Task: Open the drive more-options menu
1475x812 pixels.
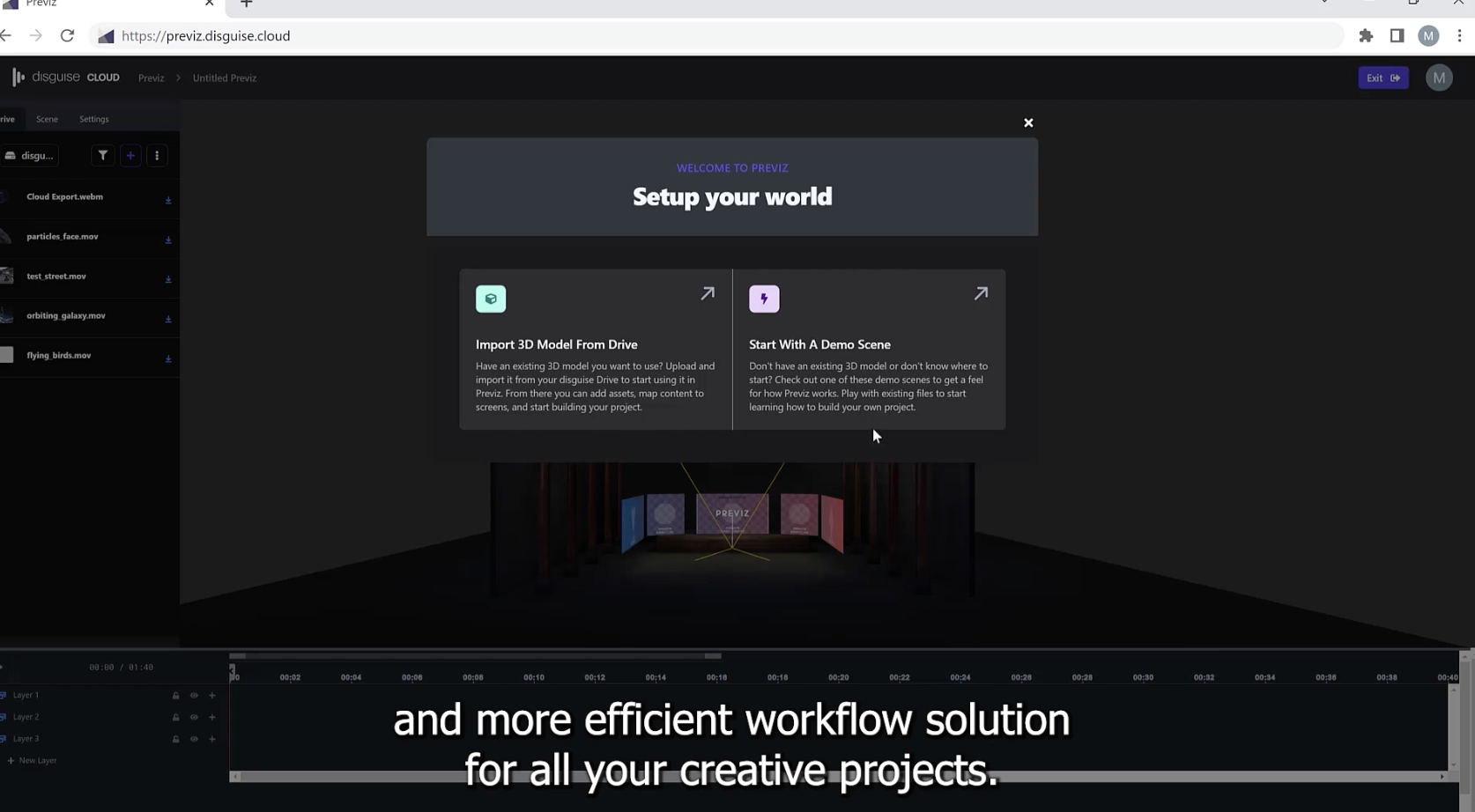Action: coord(157,155)
